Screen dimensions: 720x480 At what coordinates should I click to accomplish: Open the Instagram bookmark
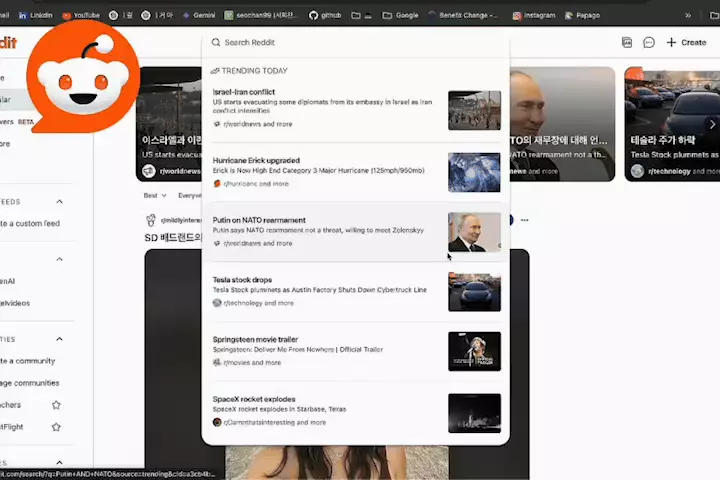pos(534,15)
